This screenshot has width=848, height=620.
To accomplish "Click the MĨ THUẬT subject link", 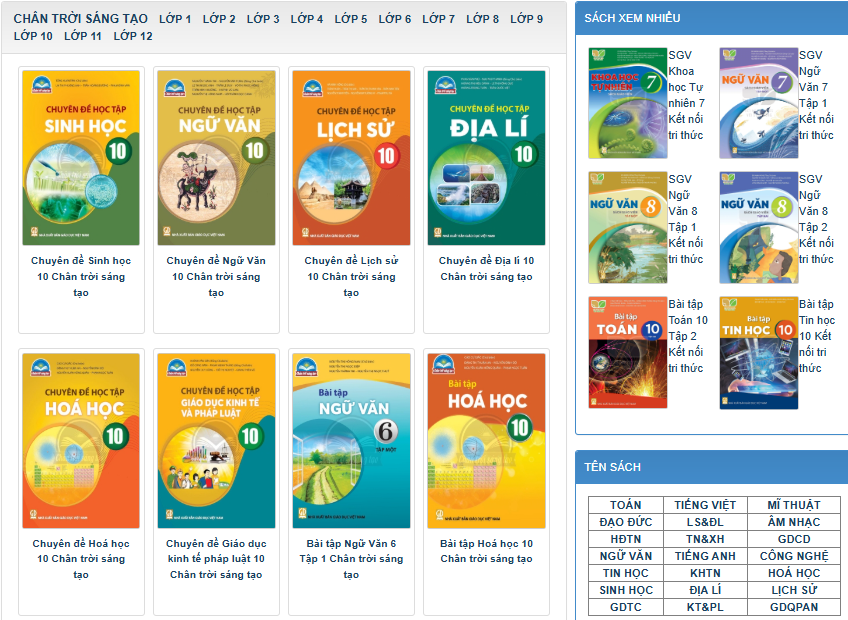I will coord(794,505).
